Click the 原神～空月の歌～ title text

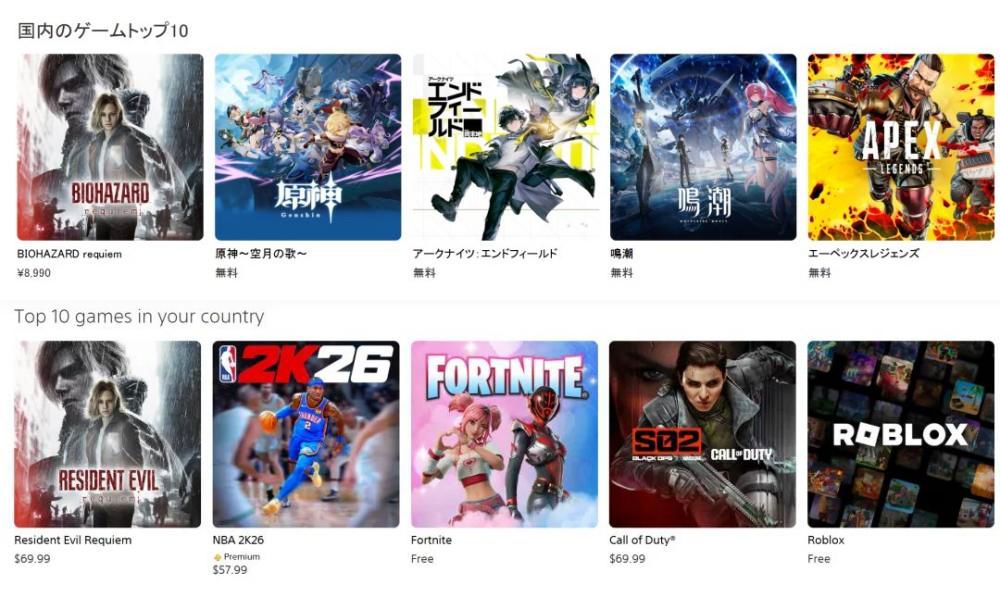pos(261,254)
